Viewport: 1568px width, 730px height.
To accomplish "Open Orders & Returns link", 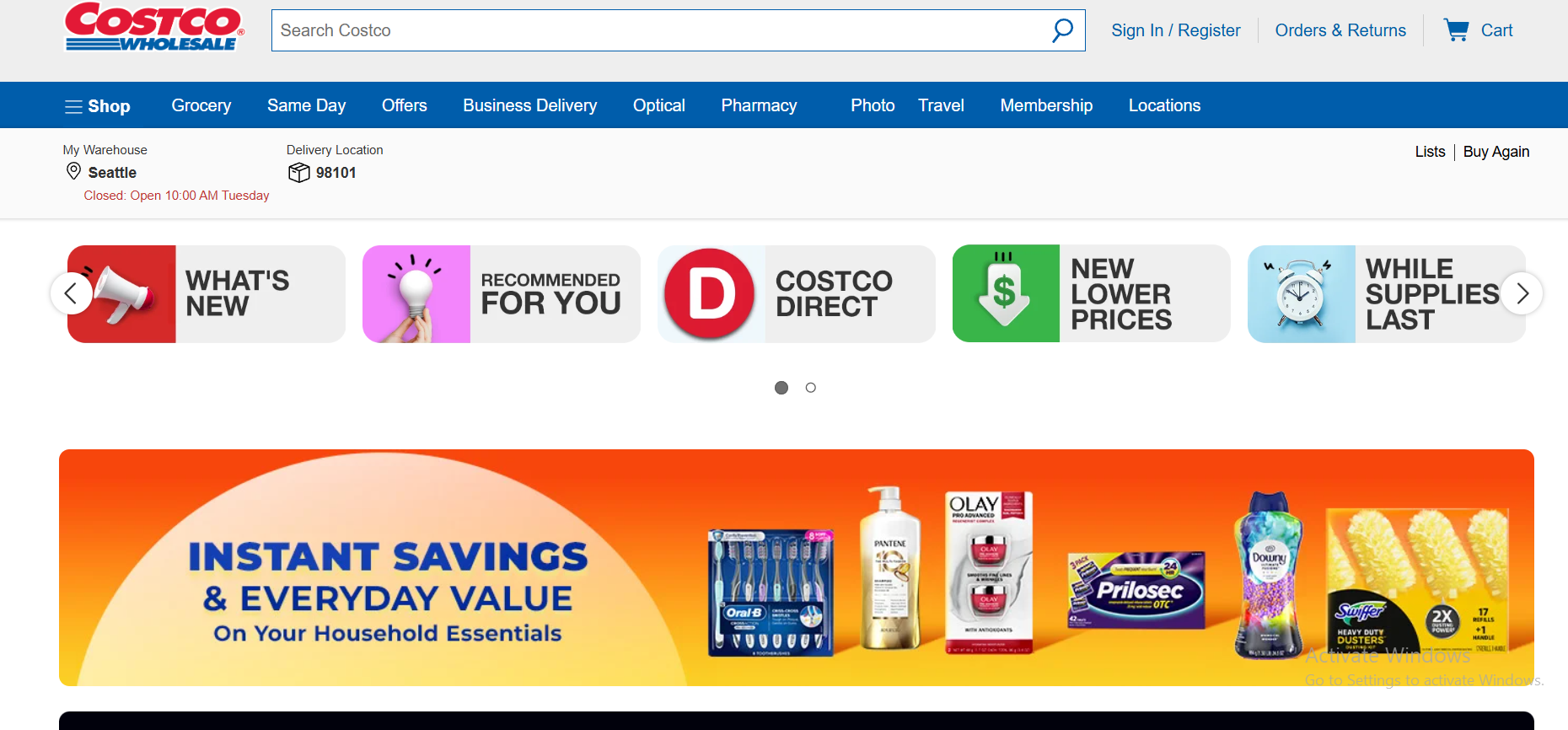I will 1340,30.
